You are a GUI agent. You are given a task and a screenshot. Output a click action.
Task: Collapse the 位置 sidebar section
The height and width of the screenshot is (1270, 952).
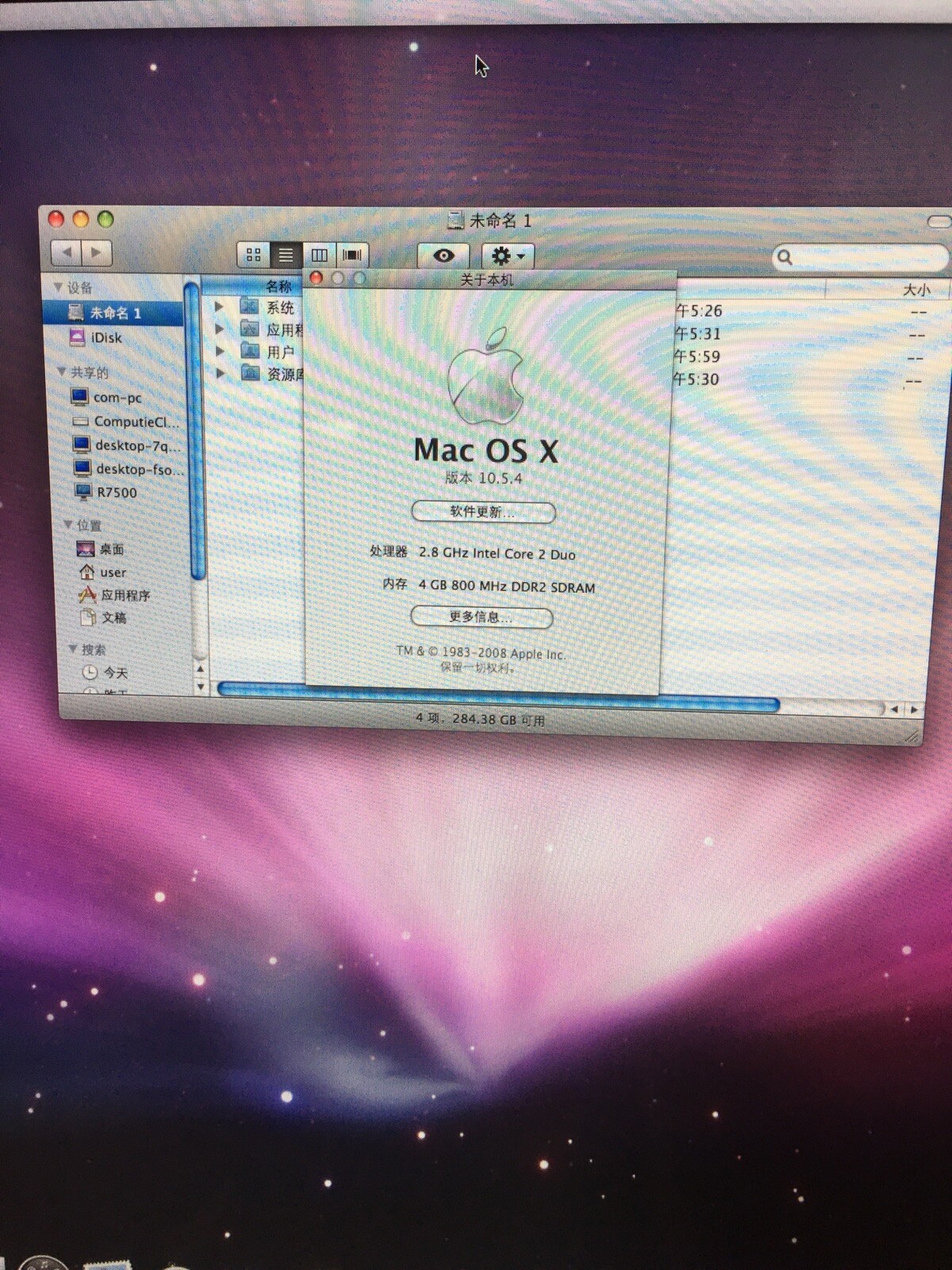(x=67, y=524)
